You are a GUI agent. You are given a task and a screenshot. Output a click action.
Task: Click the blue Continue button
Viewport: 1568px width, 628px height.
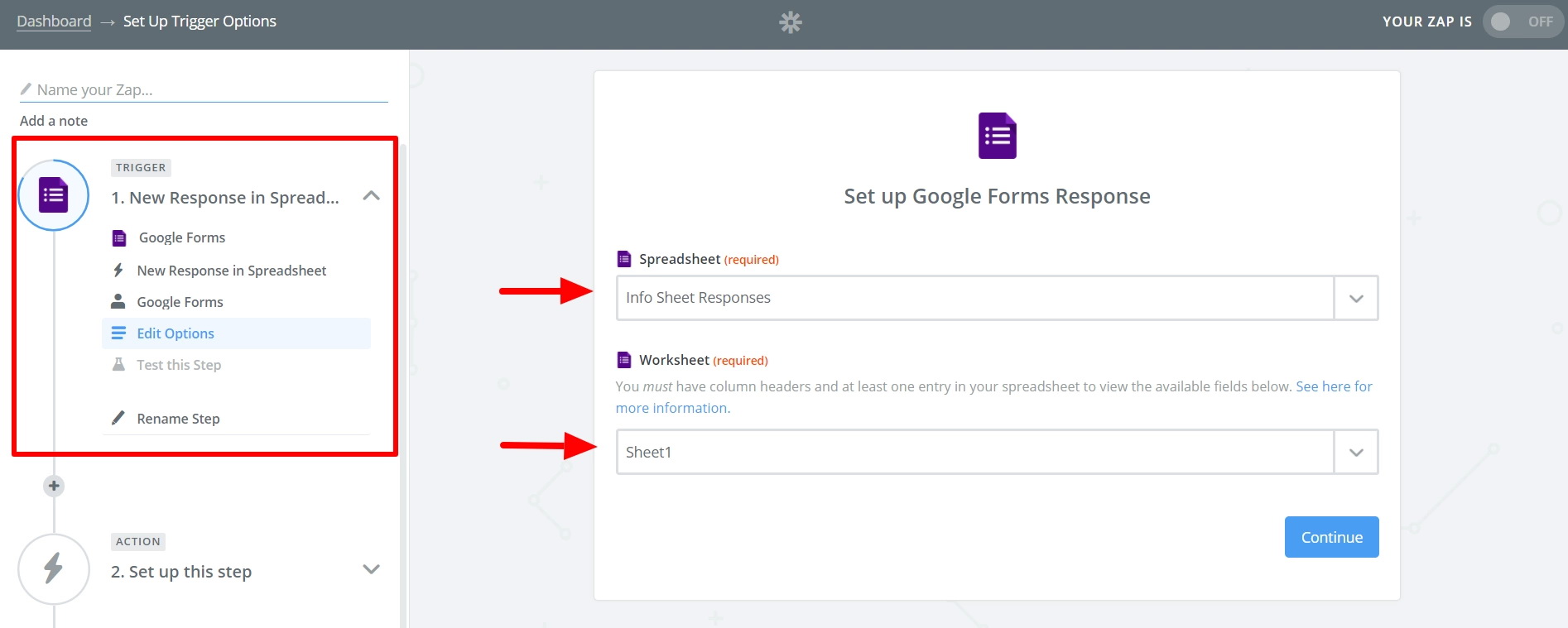1331,537
